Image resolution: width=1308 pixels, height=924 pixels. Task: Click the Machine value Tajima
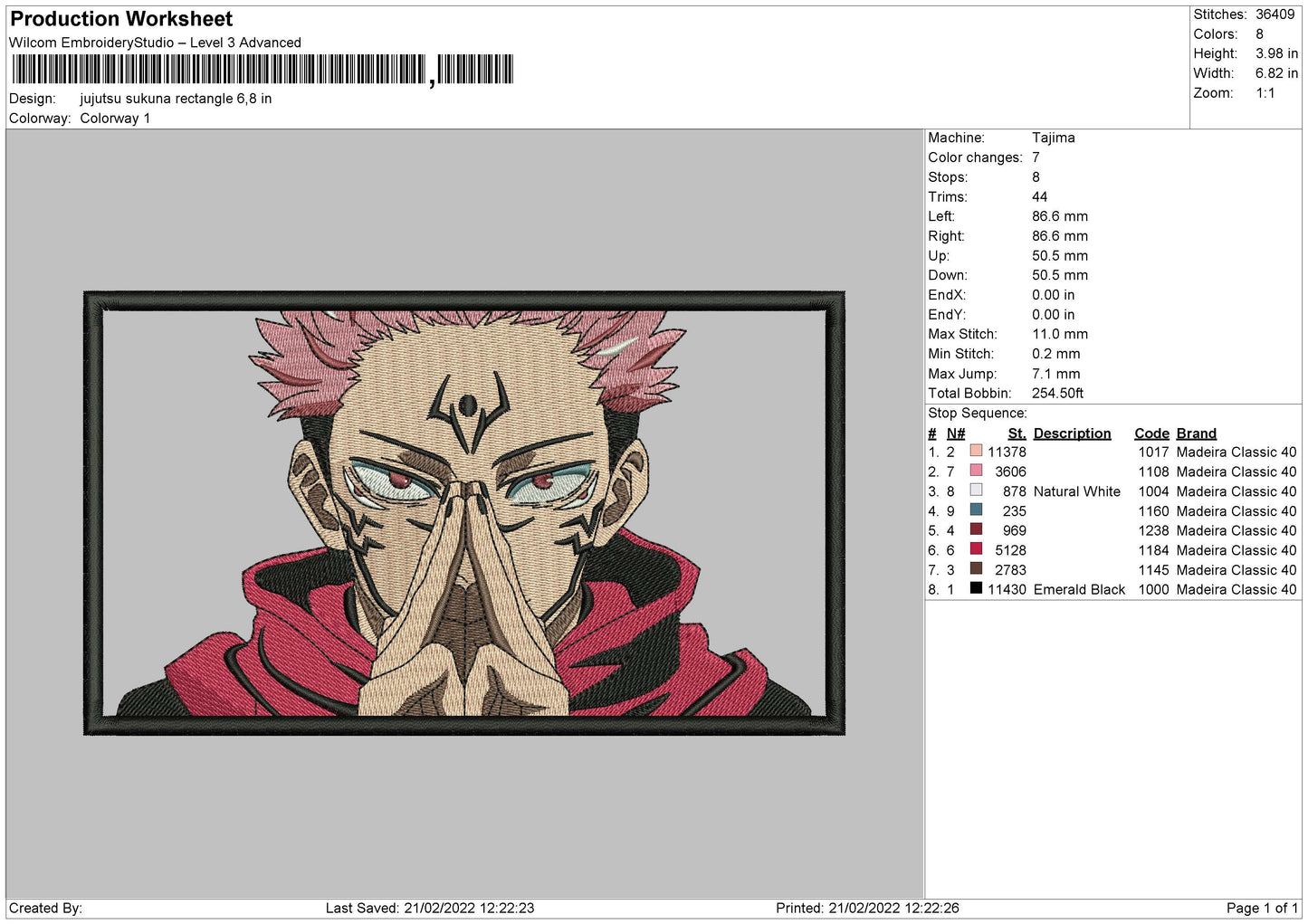click(1053, 138)
